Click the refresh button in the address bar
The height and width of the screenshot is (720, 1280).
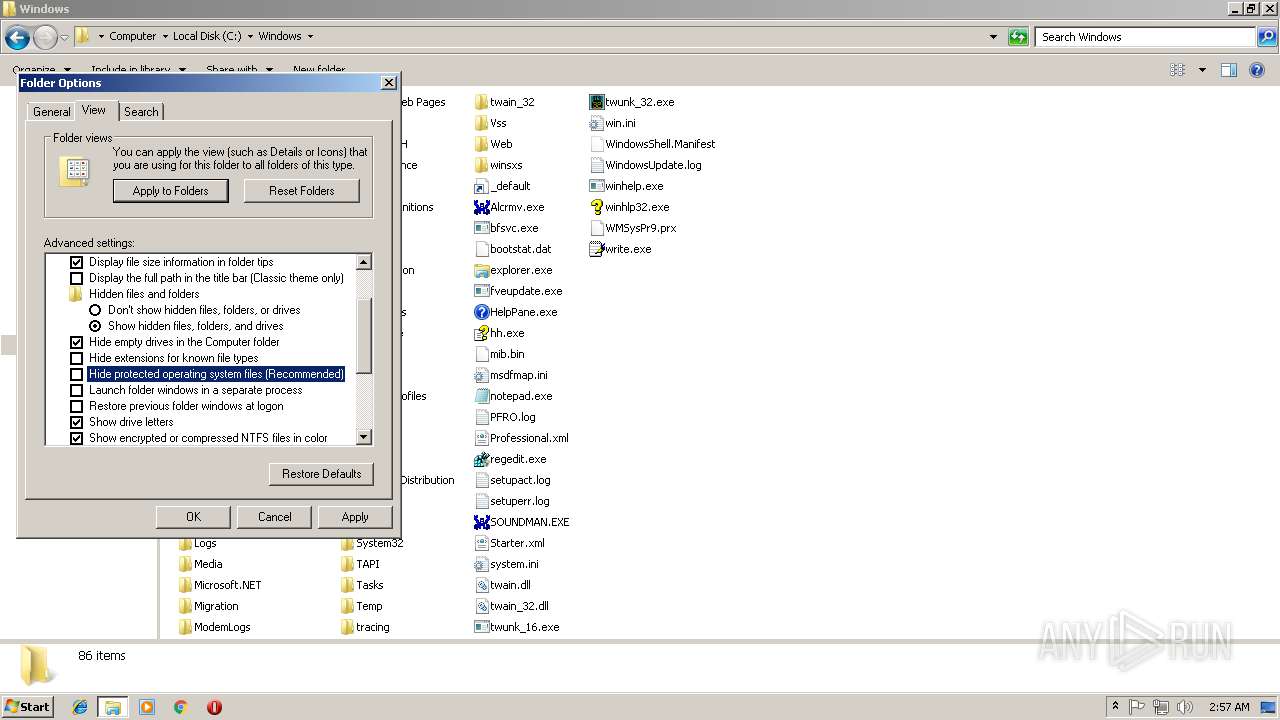(1018, 37)
